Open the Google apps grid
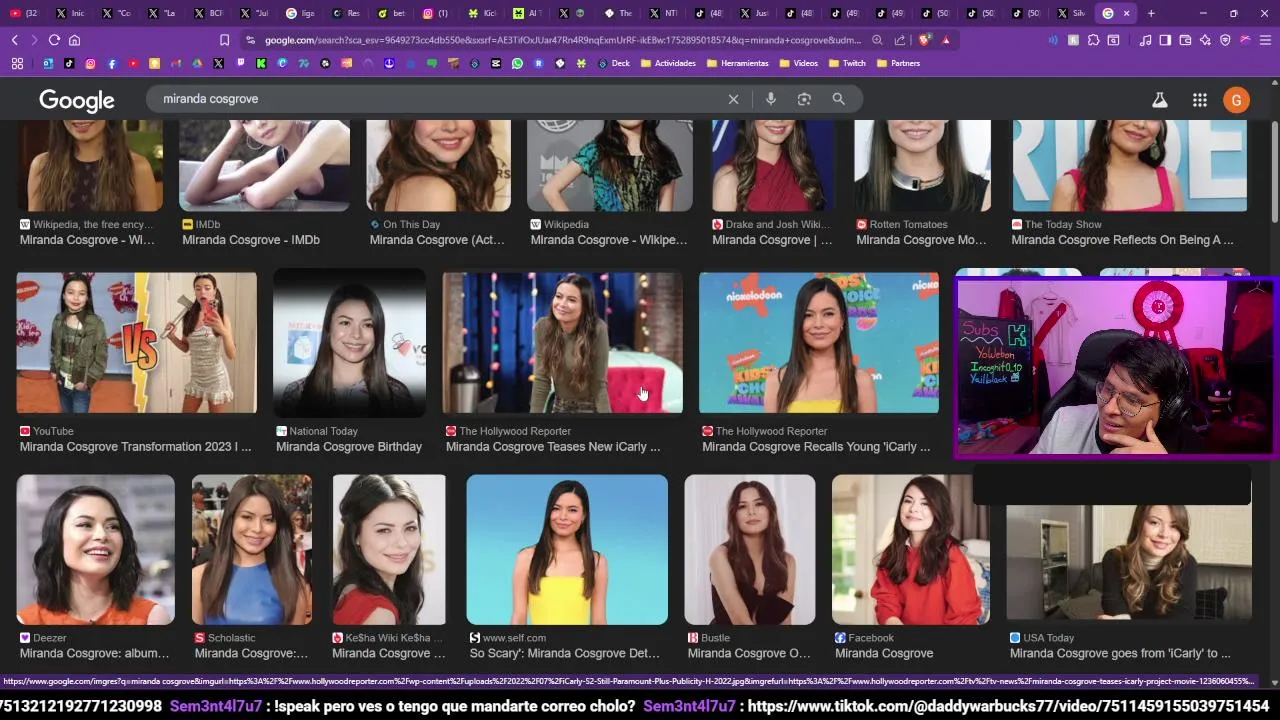 tap(1199, 100)
